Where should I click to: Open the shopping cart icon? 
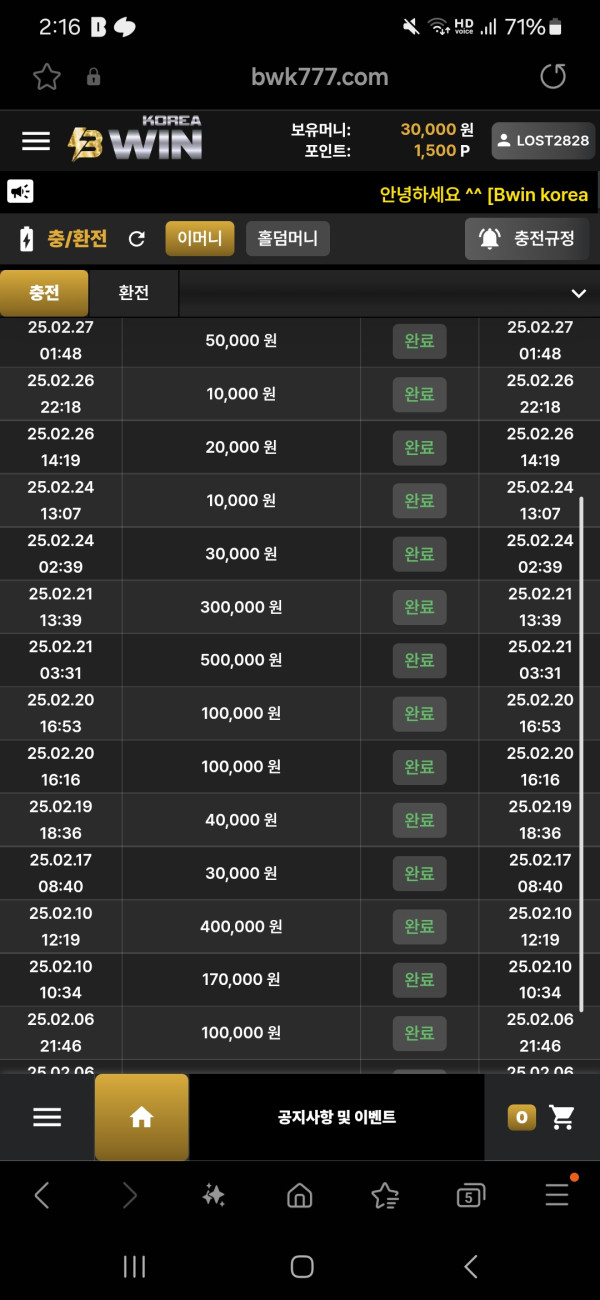click(x=562, y=1117)
